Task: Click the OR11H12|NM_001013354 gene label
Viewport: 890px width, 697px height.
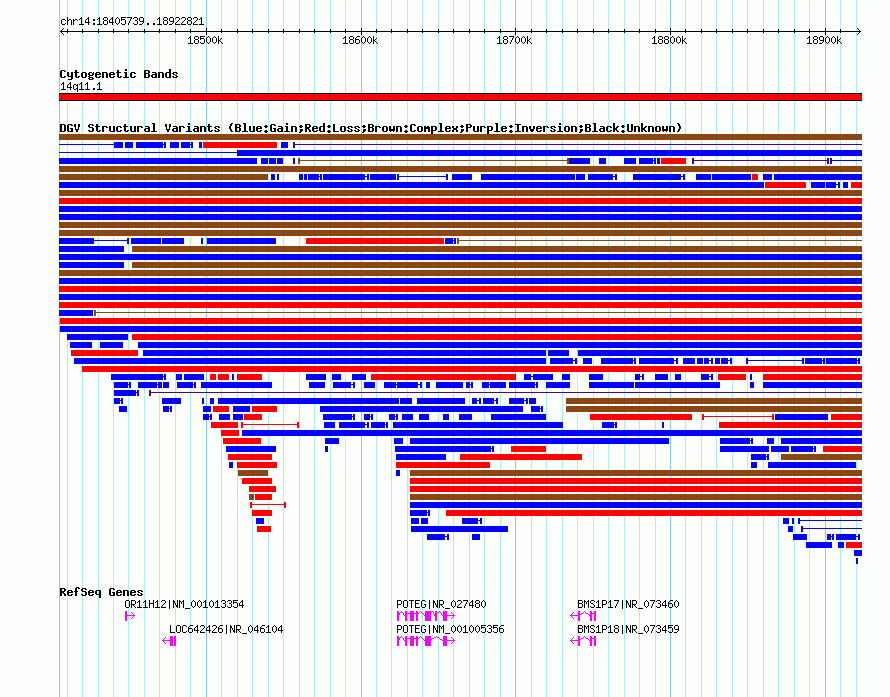Action: pos(184,604)
